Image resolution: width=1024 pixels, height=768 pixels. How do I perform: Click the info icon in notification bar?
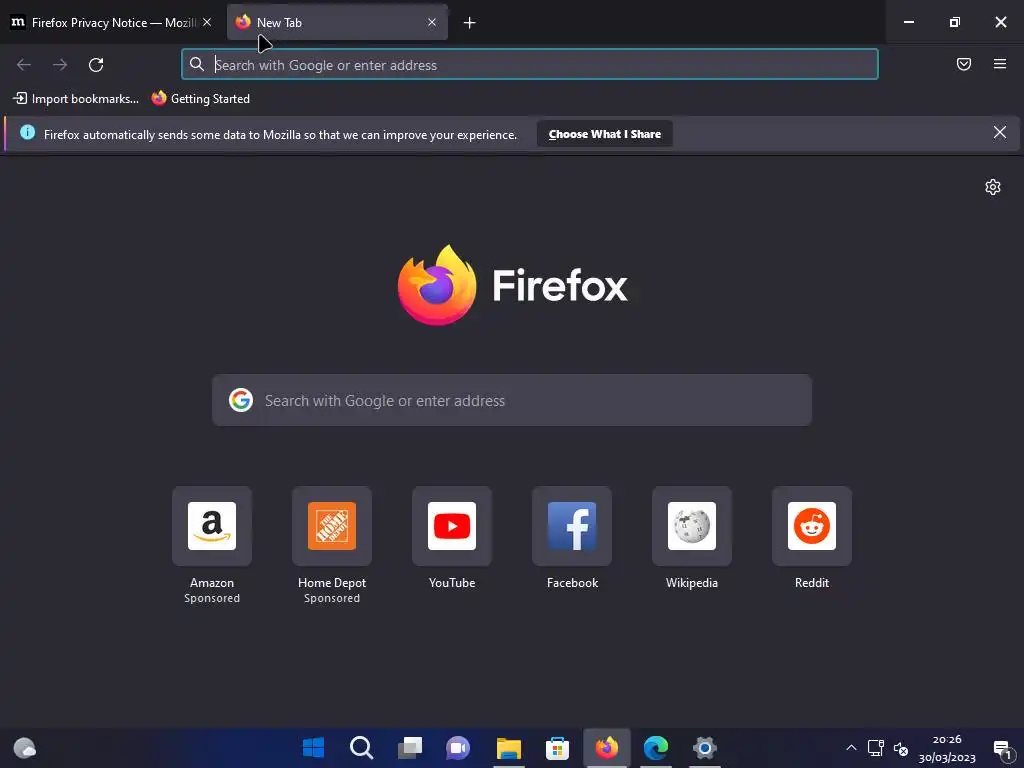pos(27,133)
